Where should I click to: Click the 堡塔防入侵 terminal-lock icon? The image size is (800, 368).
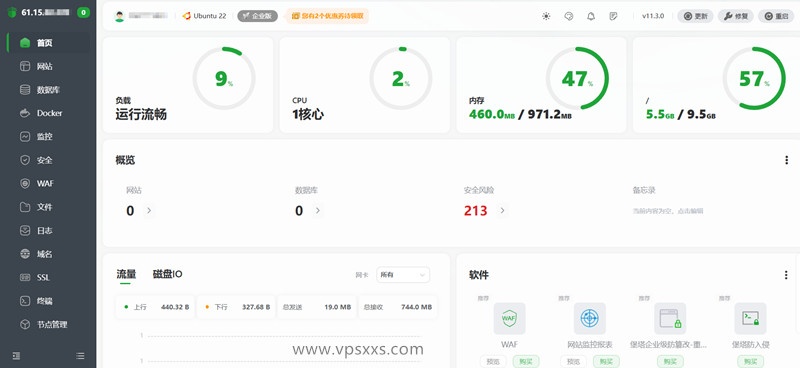coord(750,318)
